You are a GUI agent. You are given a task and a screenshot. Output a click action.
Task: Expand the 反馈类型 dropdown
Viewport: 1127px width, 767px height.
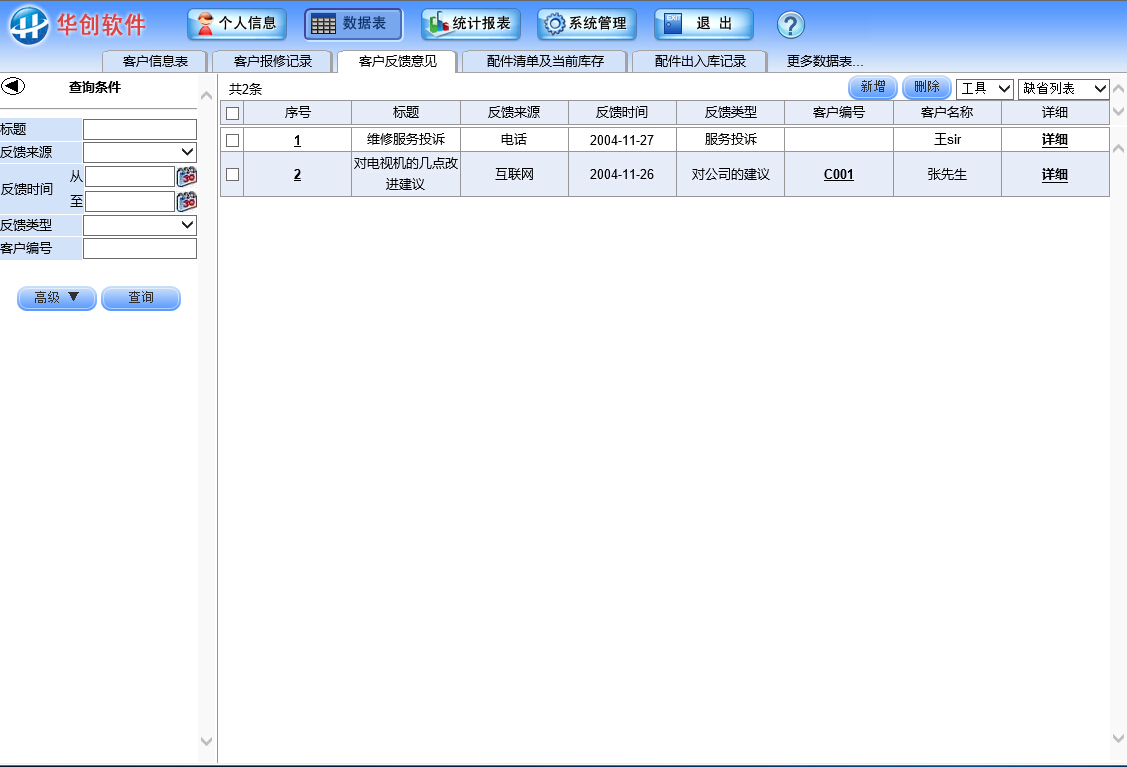[x=140, y=225]
